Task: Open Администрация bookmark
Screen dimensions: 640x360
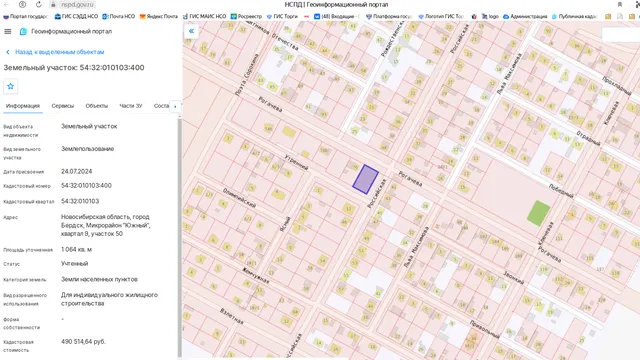Action: click(525, 16)
